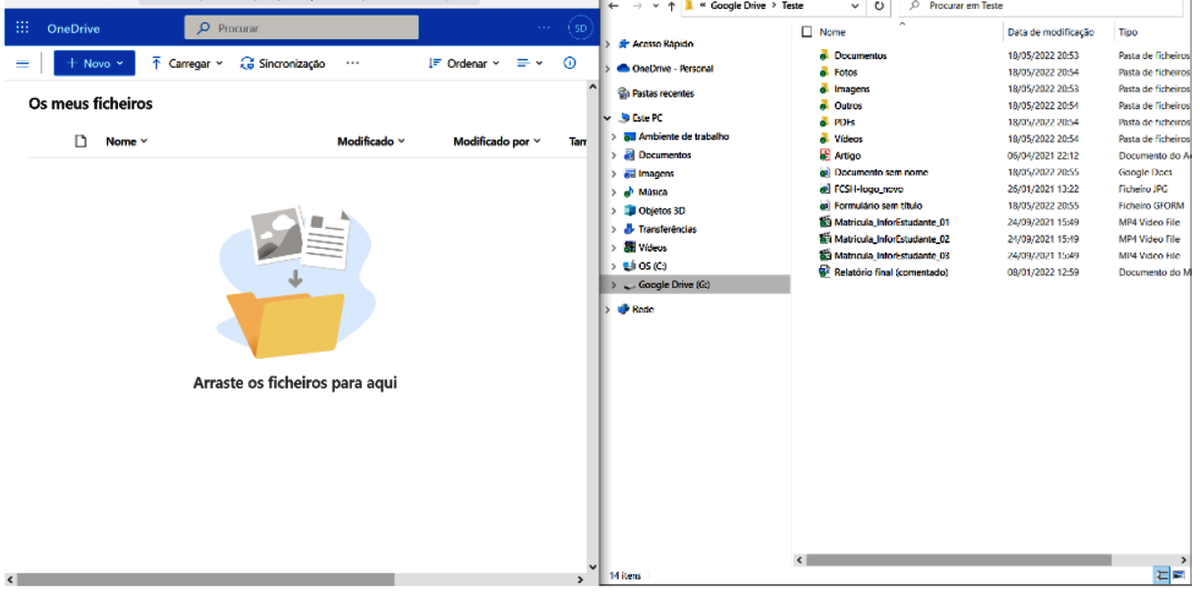The image size is (1200, 592).
Task: Refresh the Explorer folder view
Action: coord(879,6)
